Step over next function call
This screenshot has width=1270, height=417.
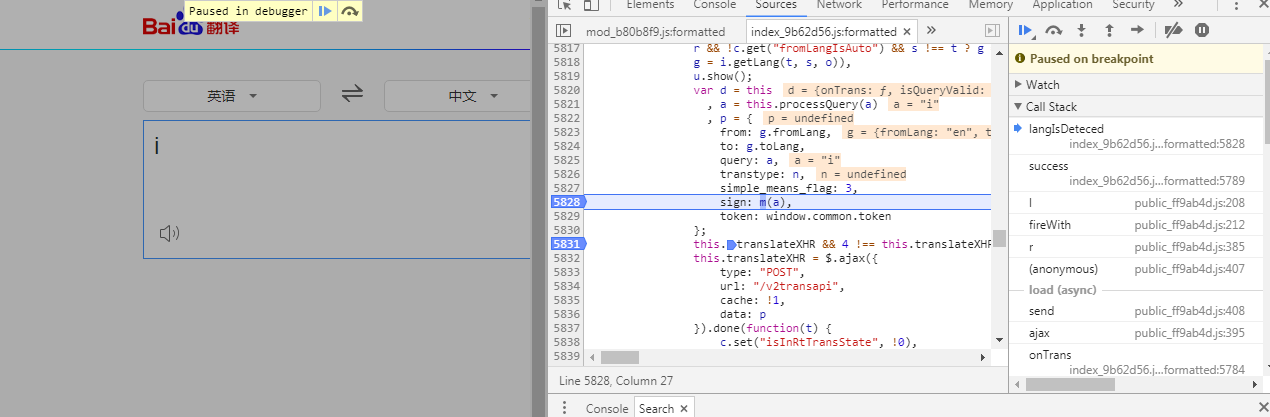tap(1053, 30)
